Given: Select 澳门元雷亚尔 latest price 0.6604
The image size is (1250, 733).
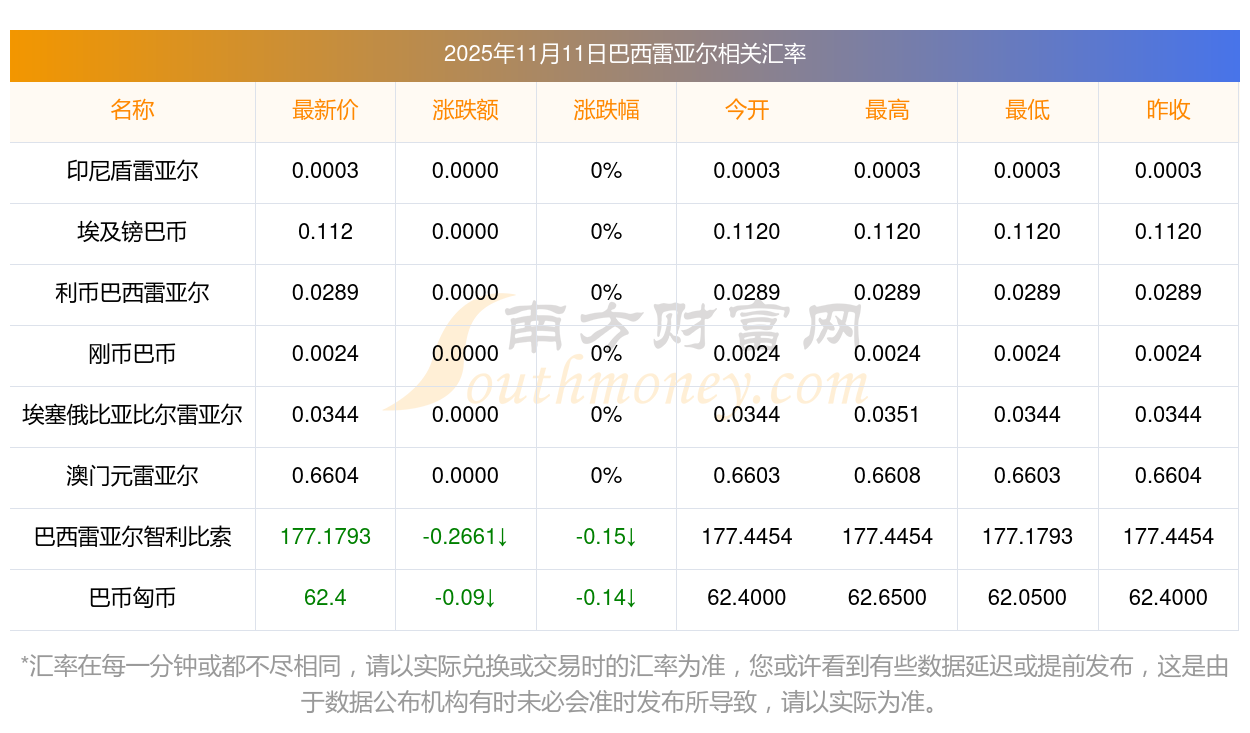Looking at the screenshot, I should click(x=325, y=476).
